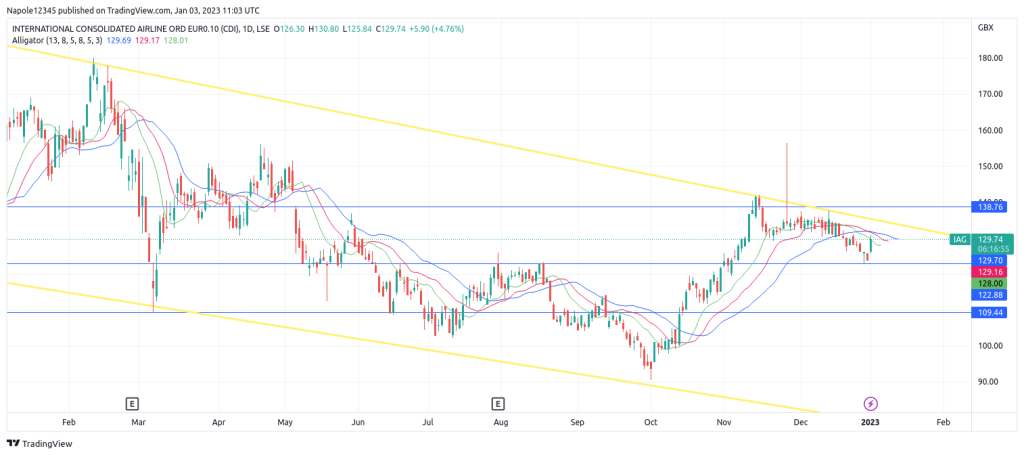Screen dimensions: 1024x455
Task: Click the 170.00 price axis label
Action: pyautogui.click(x=991, y=94)
